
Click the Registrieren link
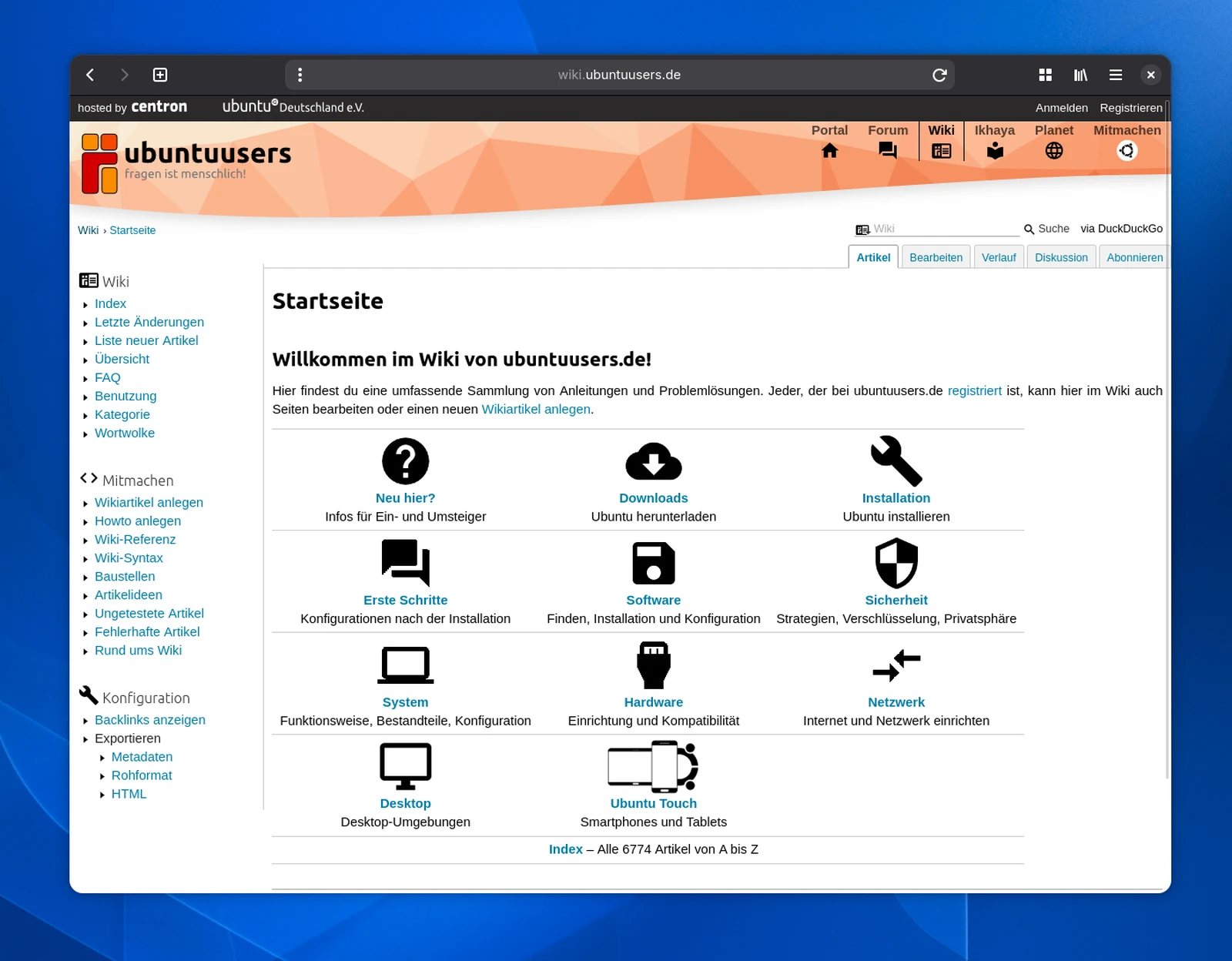click(1130, 108)
